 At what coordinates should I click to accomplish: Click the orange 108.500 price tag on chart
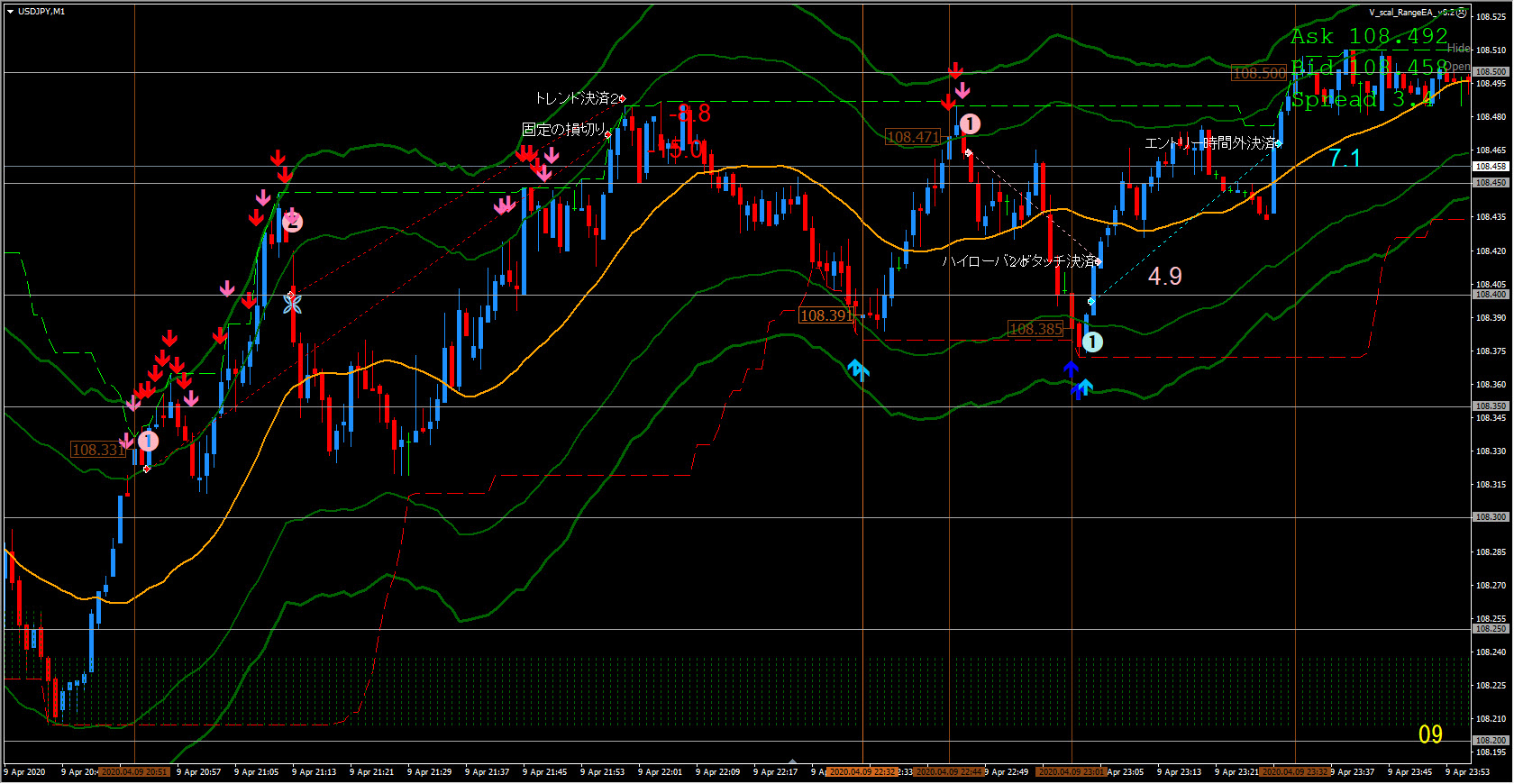[x=1259, y=73]
